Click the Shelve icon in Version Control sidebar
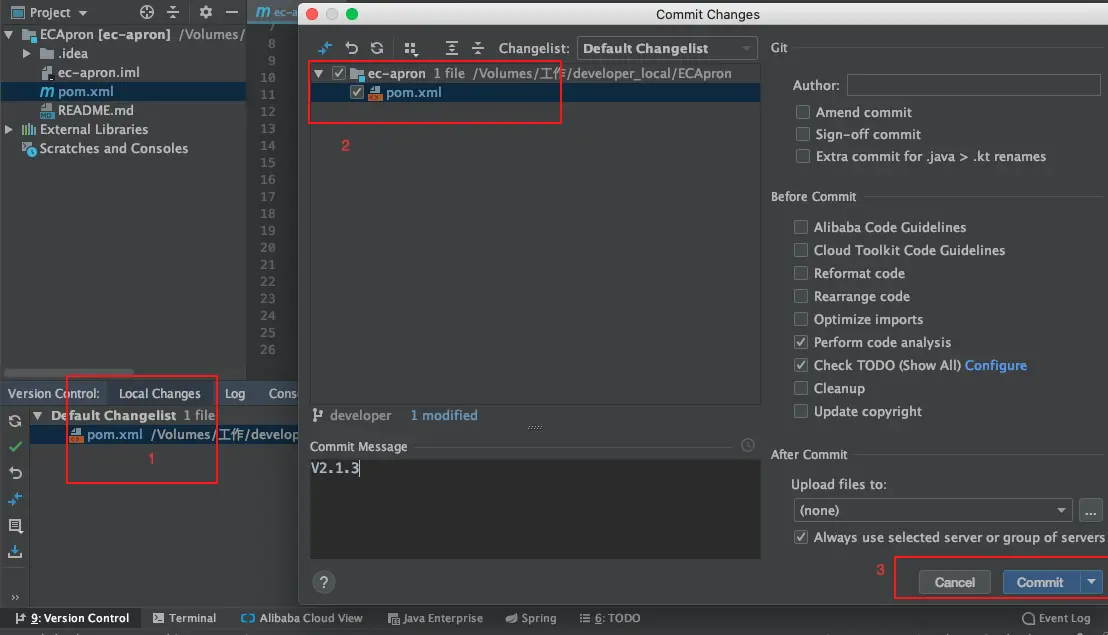This screenshot has width=1108, height=635. (15, 552)
